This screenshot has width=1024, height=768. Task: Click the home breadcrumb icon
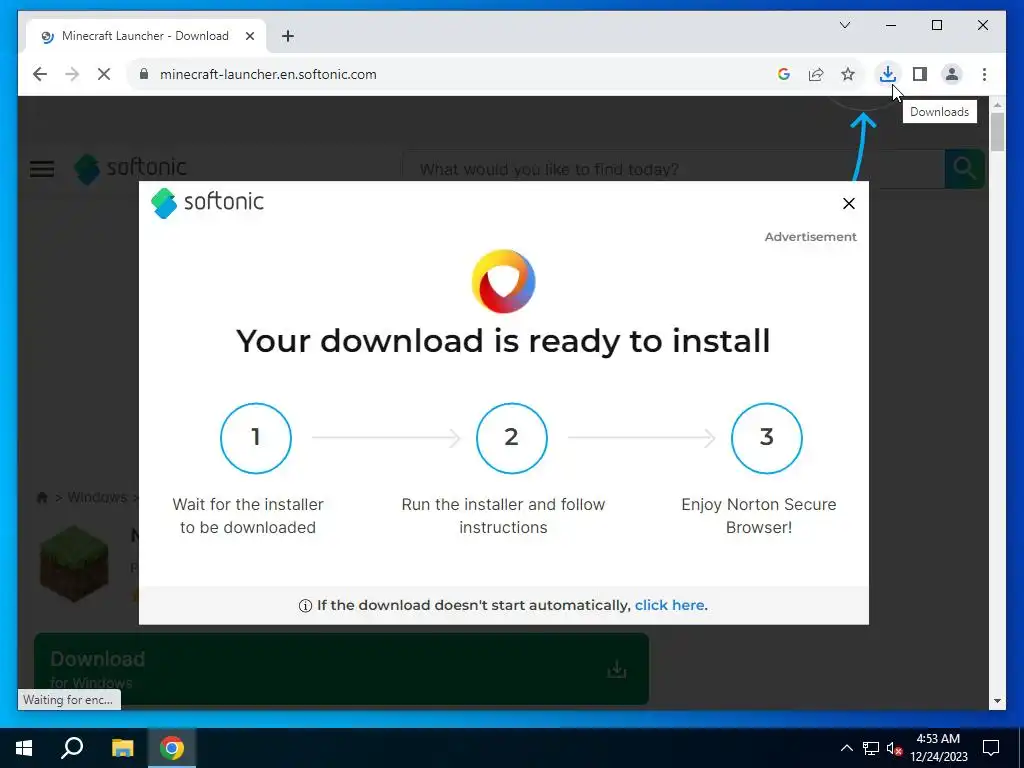coord(42,498)
